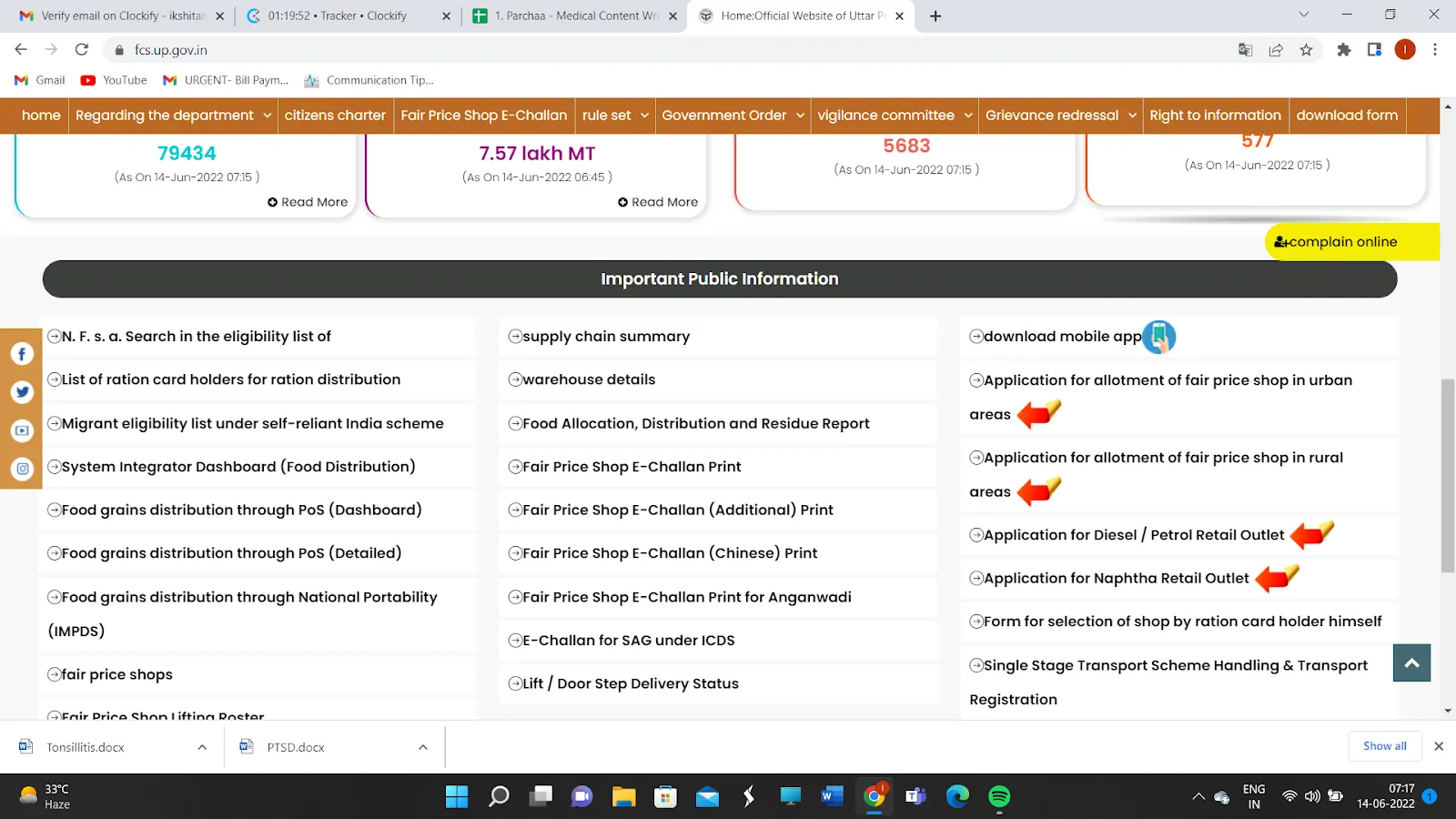Open Microsoft Teams from taskbar
Image resolution: width=1456 pixels, height=819 pixels.
pyautogui.click(x=915, y=797)
